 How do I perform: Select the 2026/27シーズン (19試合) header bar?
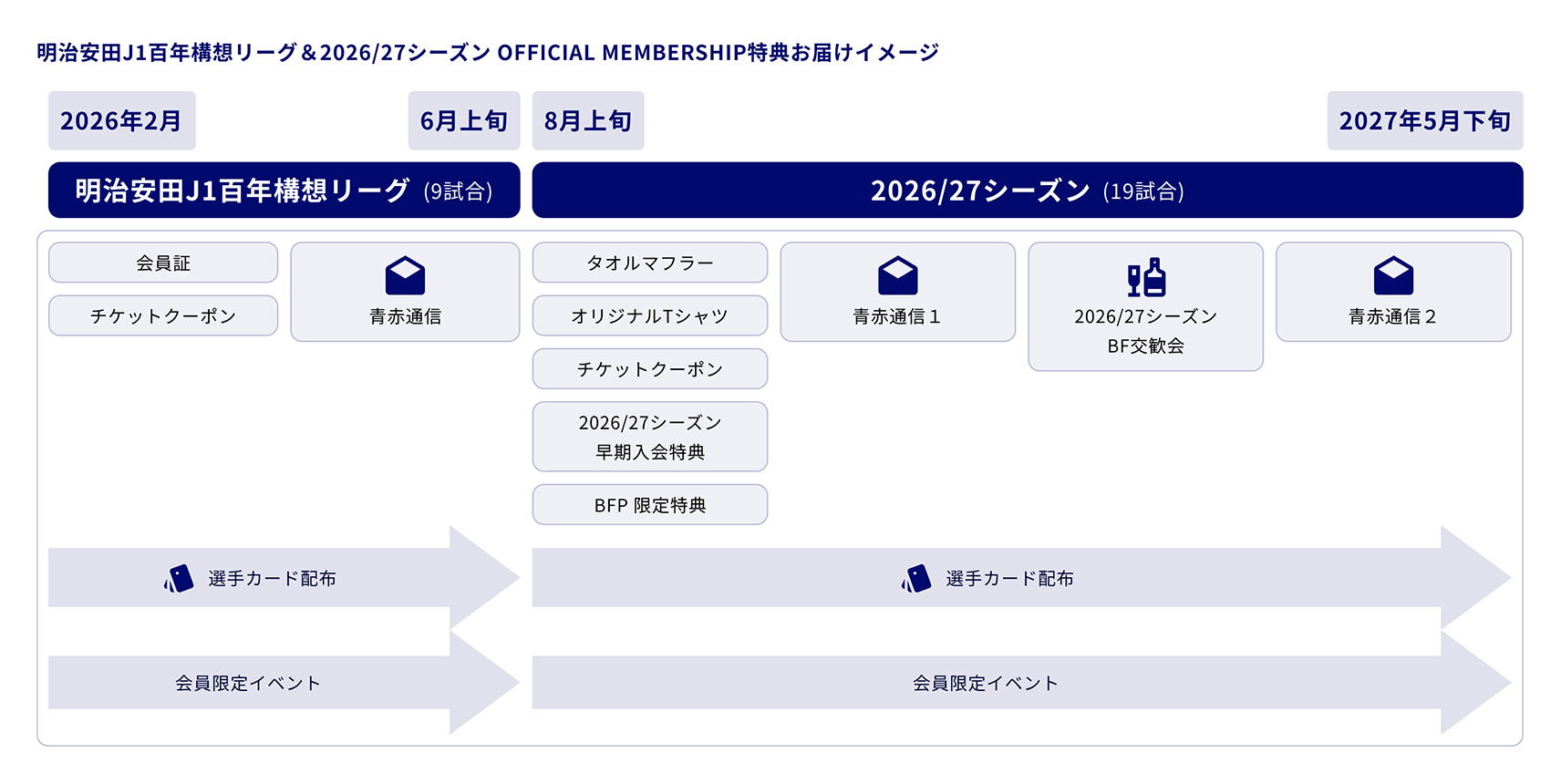(1027, 191)
